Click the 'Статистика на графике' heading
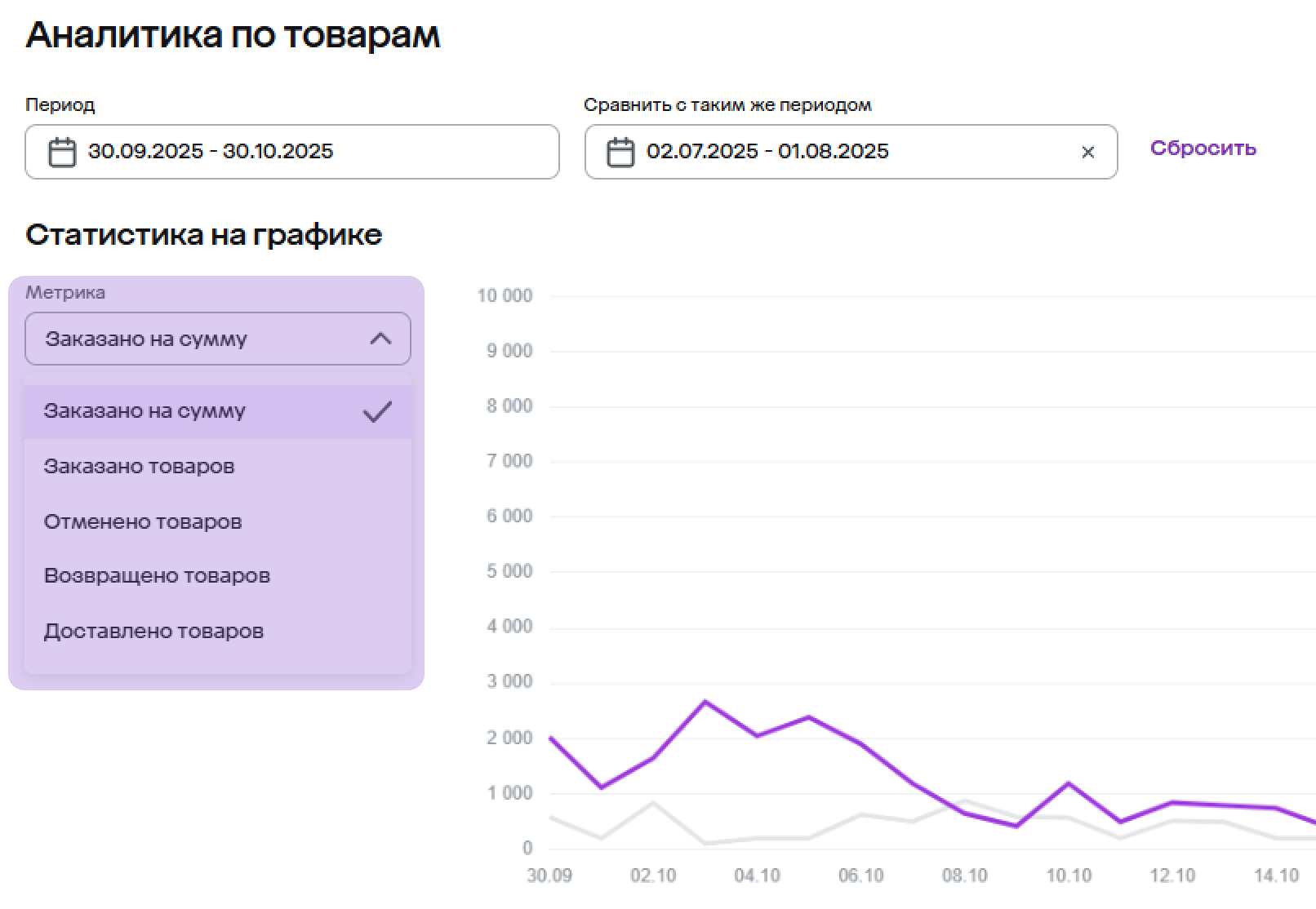 click(x=204, y=235)
